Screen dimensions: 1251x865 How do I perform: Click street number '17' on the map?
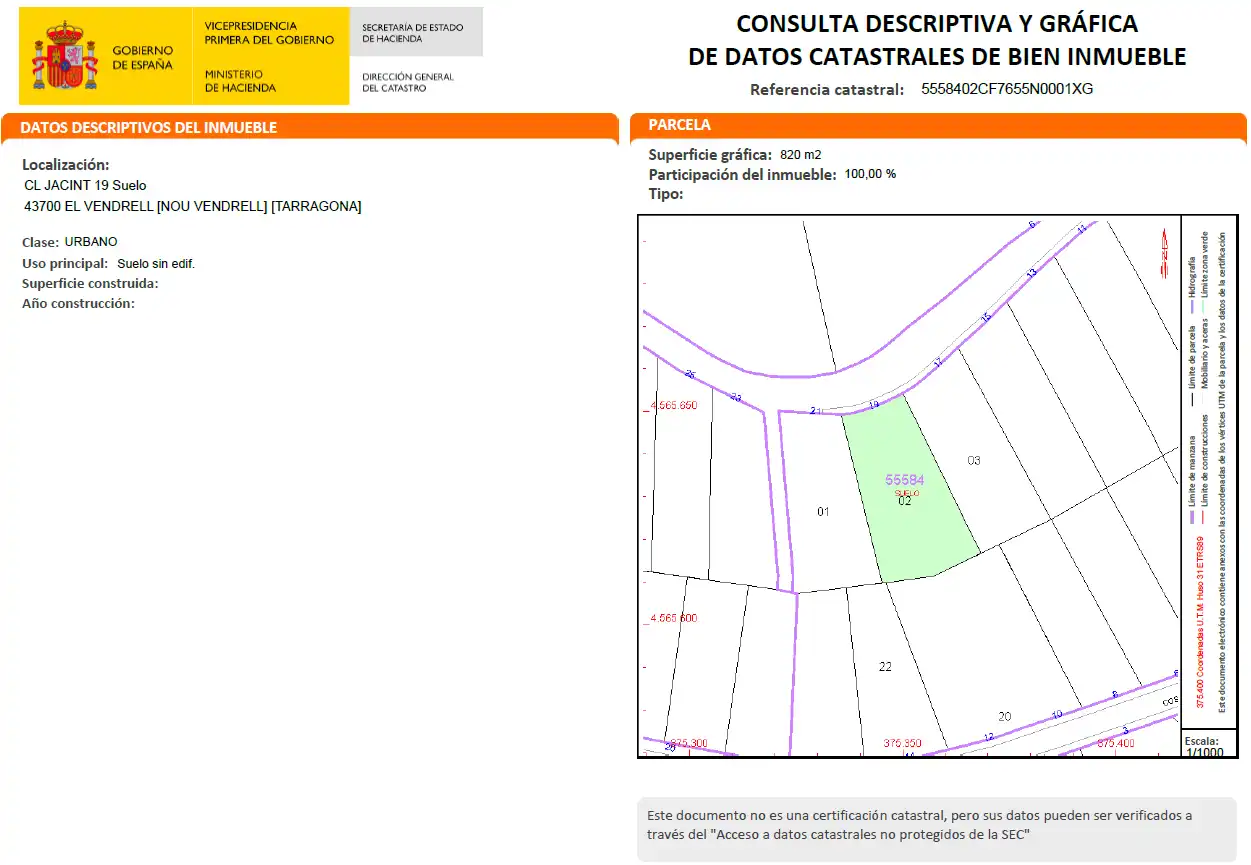937,364
